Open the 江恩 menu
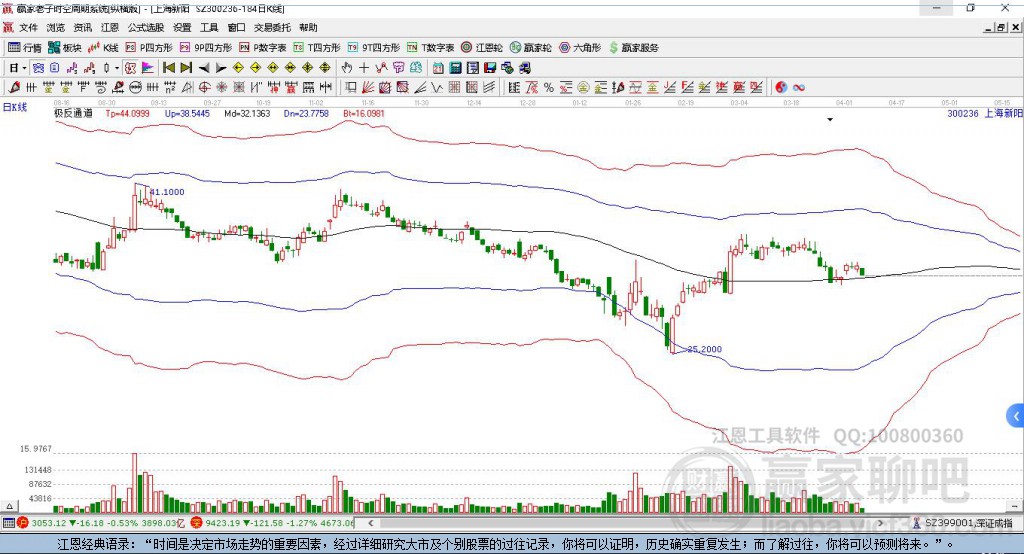Screen dimensions: 1024x554 pyautogui.click(x=110, y=27)
